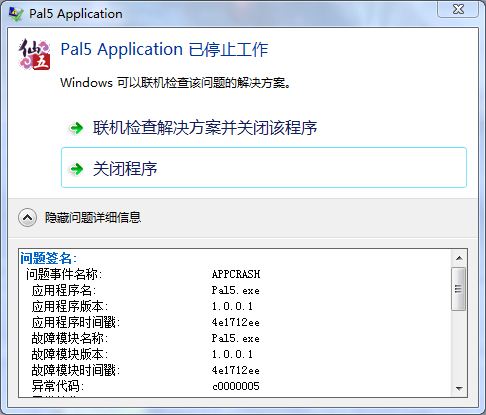This screenshot has width=486, height=415.
Task: Click the APPCRASH event name value
Action: point(236,274)
